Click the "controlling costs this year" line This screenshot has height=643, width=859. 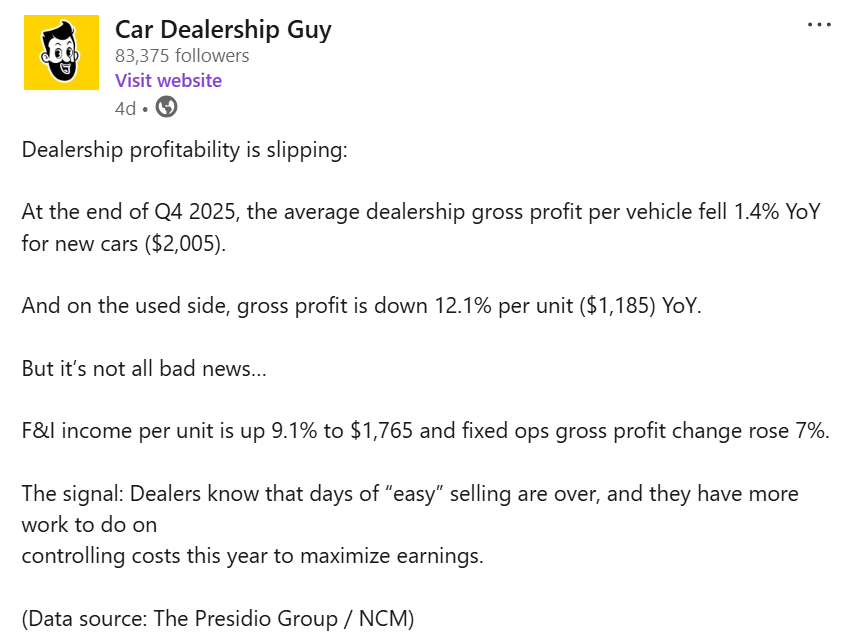pos(253,556)
